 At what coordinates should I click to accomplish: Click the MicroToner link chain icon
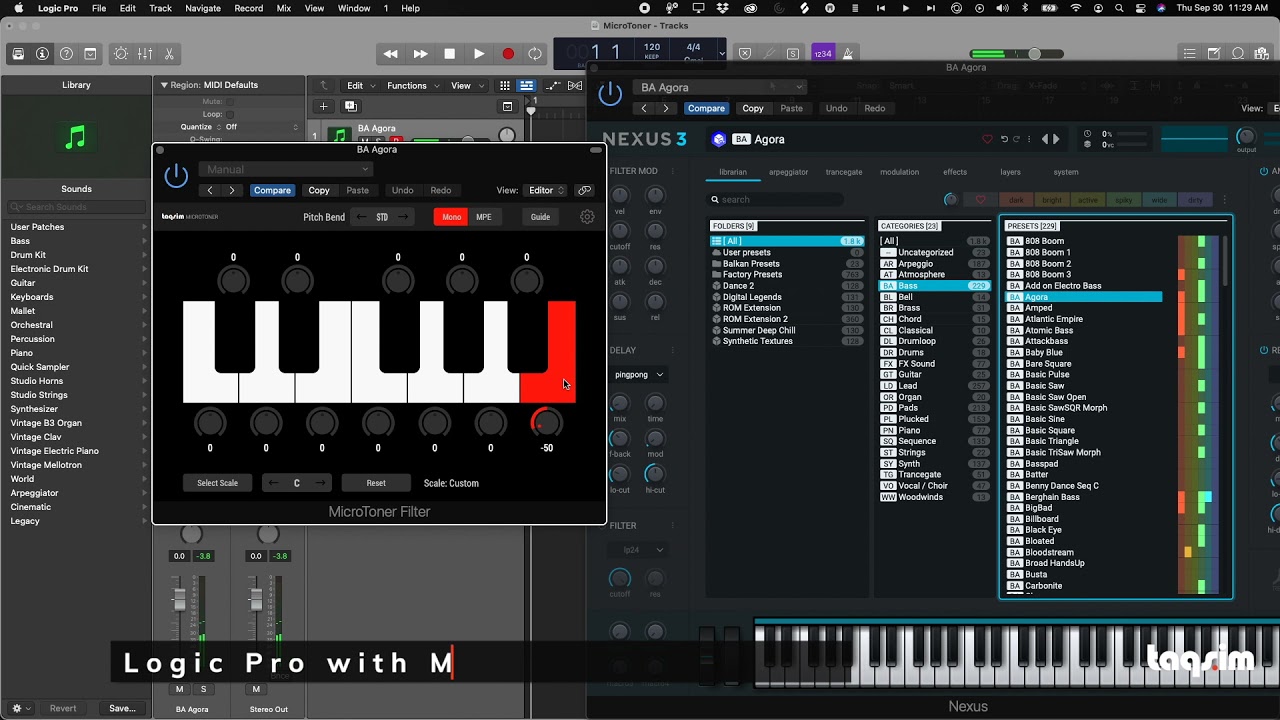coord(585,190)
